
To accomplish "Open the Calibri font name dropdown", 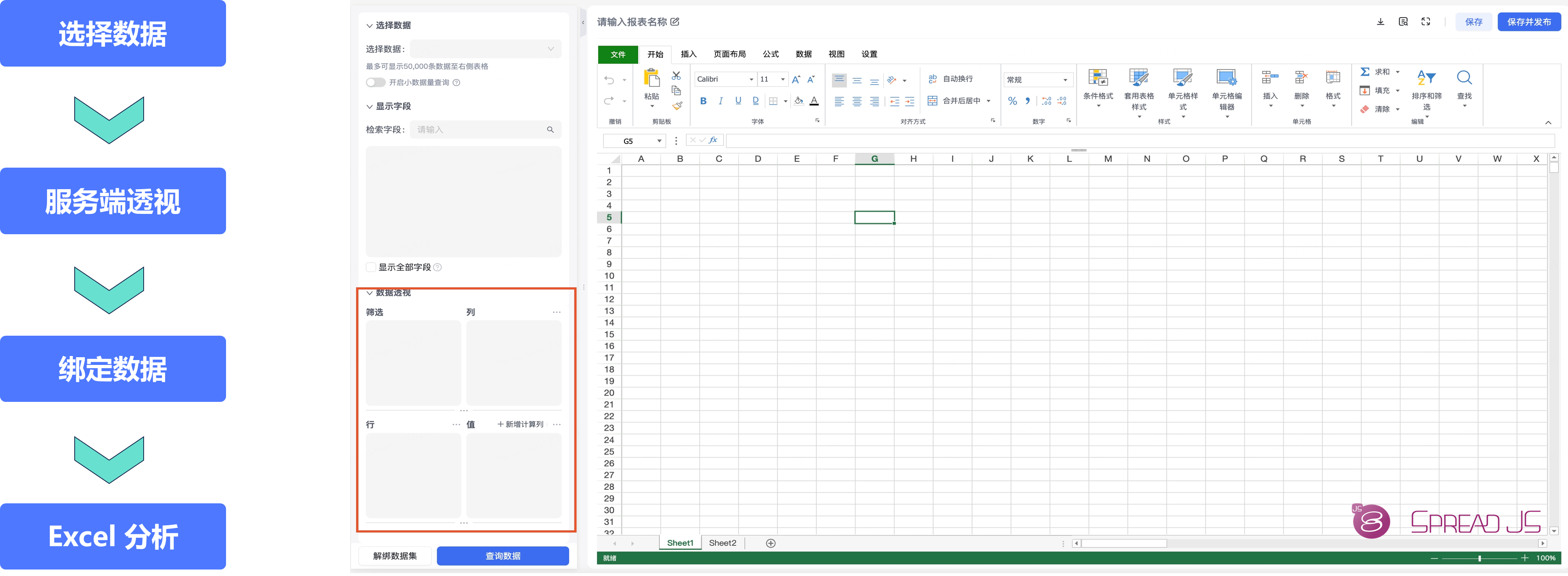I will tap(751, 79).
